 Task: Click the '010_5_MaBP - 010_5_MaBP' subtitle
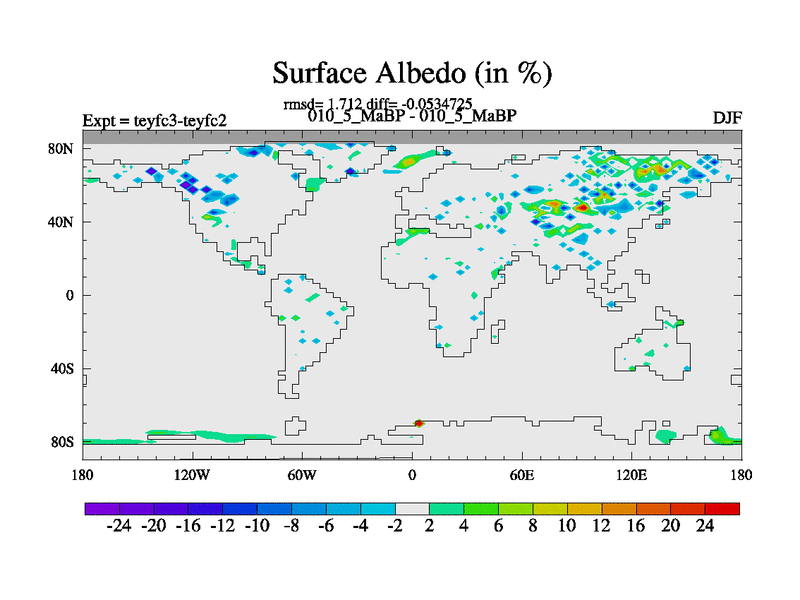click(412, 116)
